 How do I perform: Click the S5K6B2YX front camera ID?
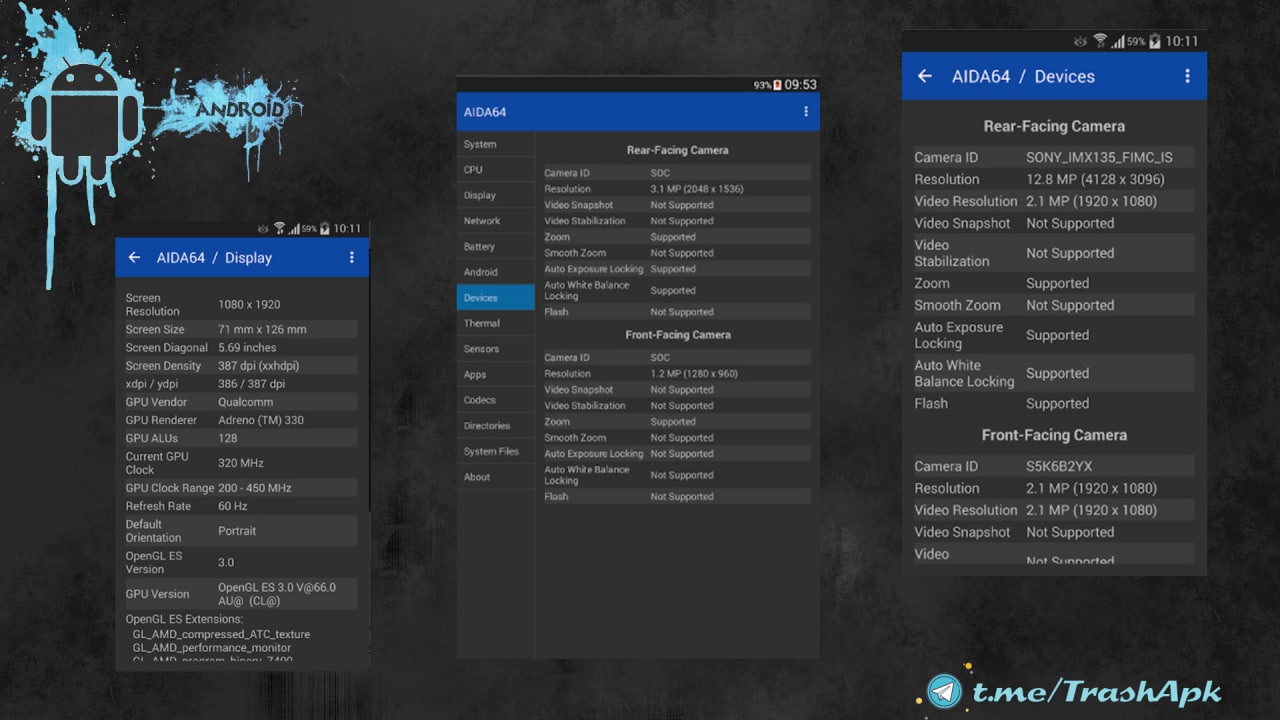(x=1059, y=466)
